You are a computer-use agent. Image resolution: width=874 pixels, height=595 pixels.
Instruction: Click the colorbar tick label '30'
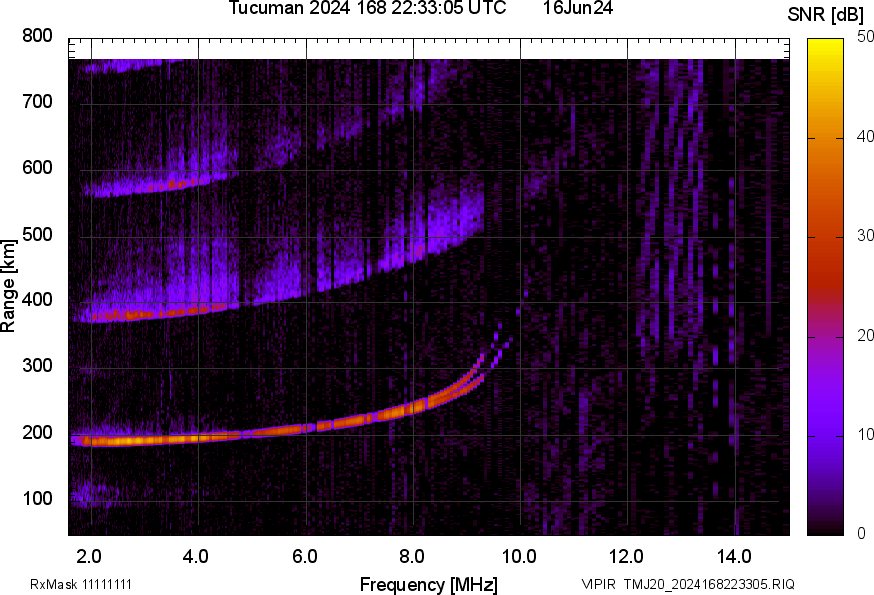(865, 236)
